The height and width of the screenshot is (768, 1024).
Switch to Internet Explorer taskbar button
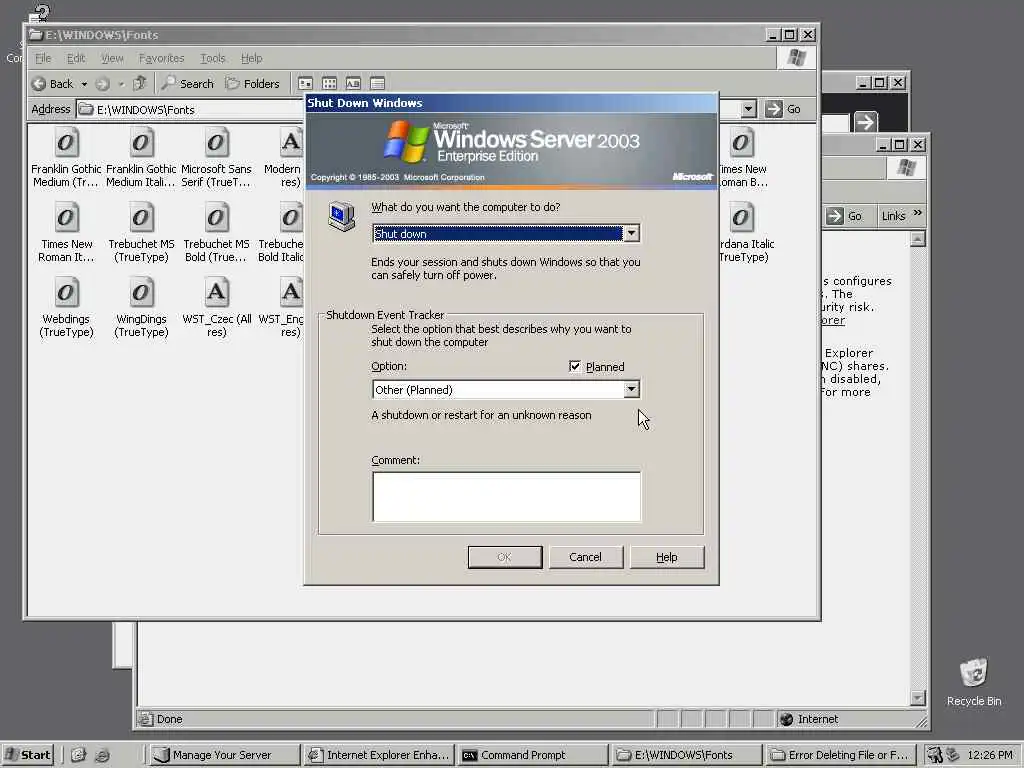378,755
